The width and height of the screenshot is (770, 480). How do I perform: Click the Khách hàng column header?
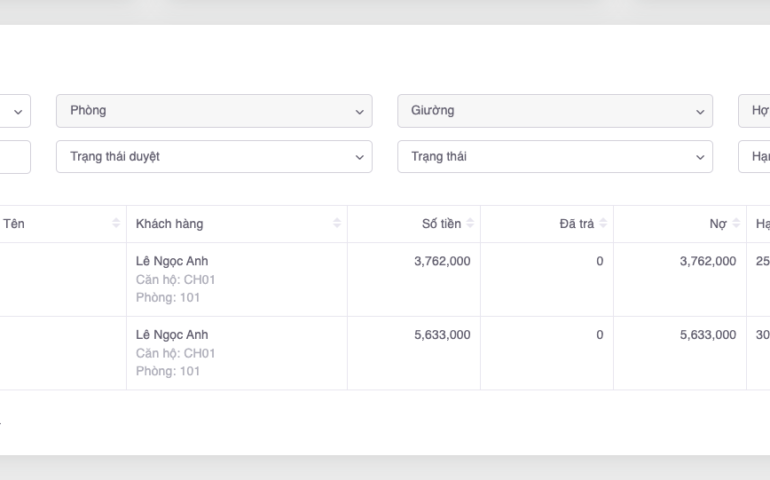[x=170, y=224]
